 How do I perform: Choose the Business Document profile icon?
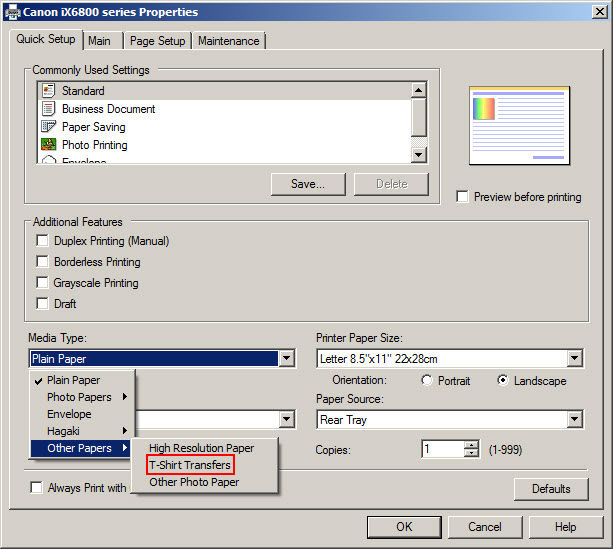(48, 109)
